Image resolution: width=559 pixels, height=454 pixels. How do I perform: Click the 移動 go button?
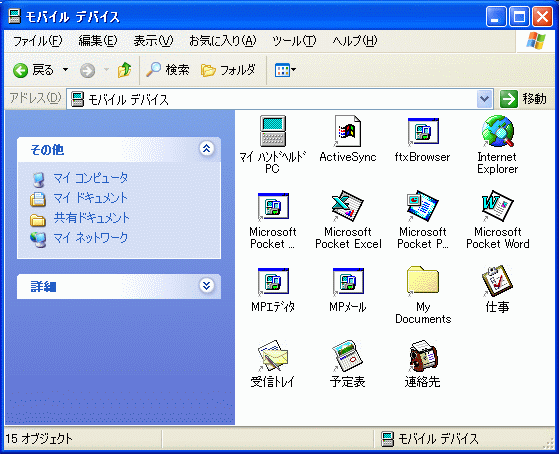(524, 99)
